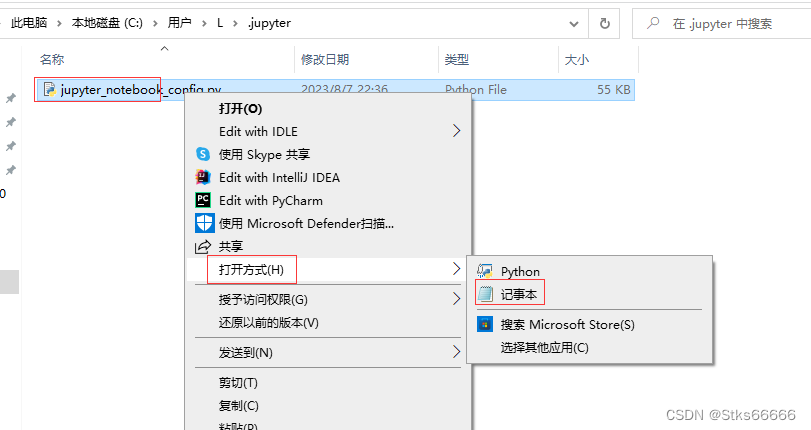
Task: Navigate to 本地磁盘 (C:) breadcrumb
Action: tap(107, 23)
